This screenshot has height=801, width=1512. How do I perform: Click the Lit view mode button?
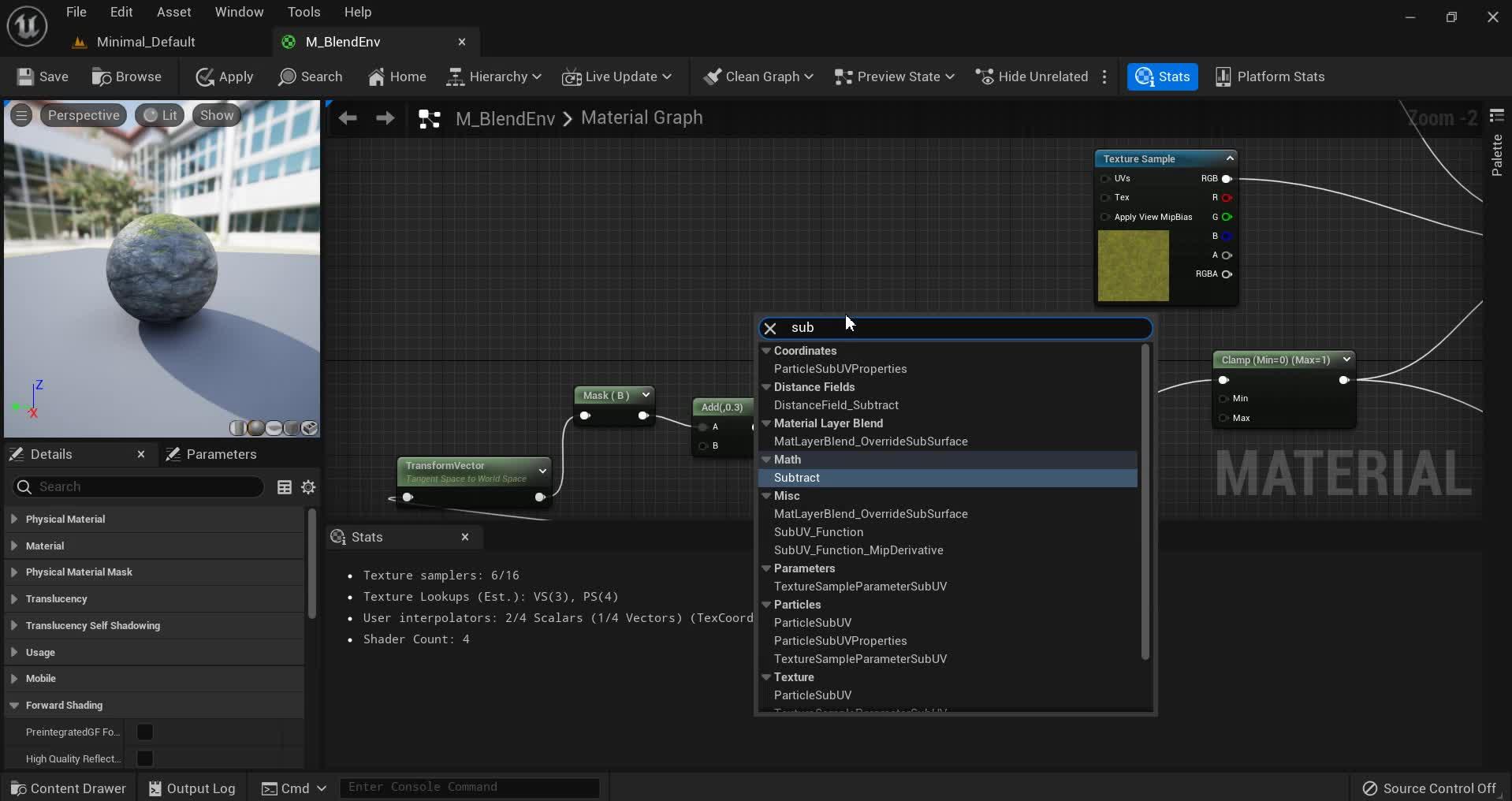[x=160, y=115]
